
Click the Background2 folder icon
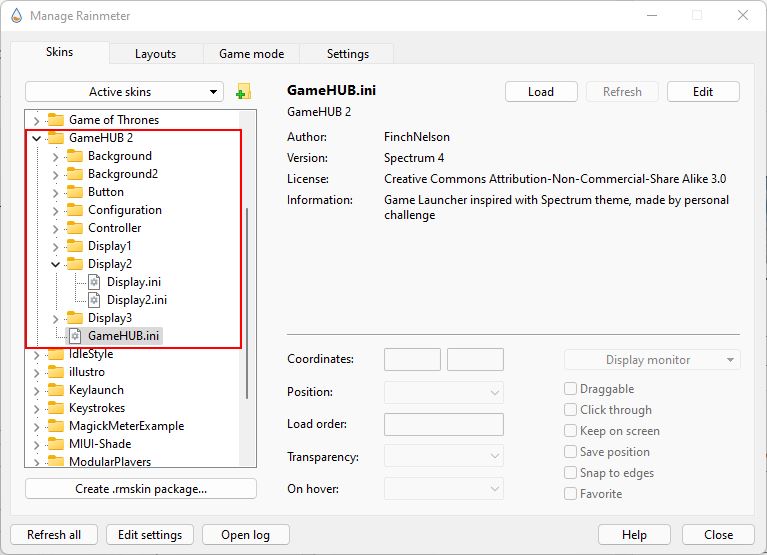pyautogui.click(x=75, y=174)
